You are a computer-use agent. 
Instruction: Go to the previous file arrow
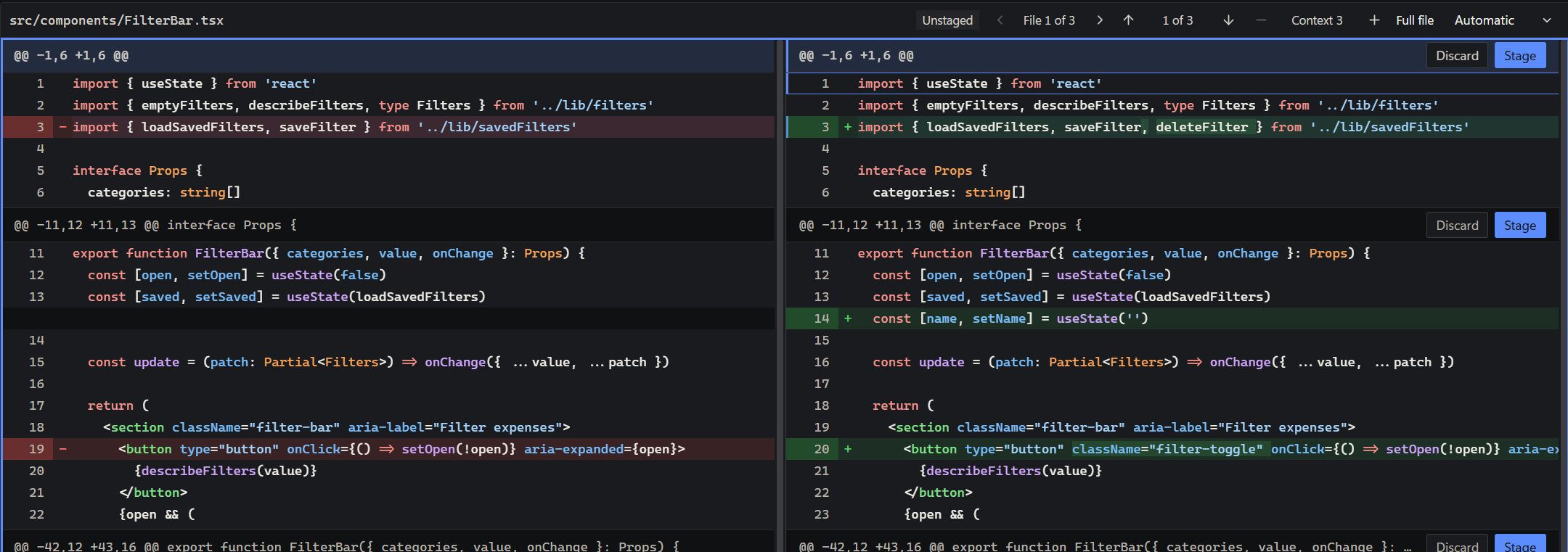pos(1000,20)
